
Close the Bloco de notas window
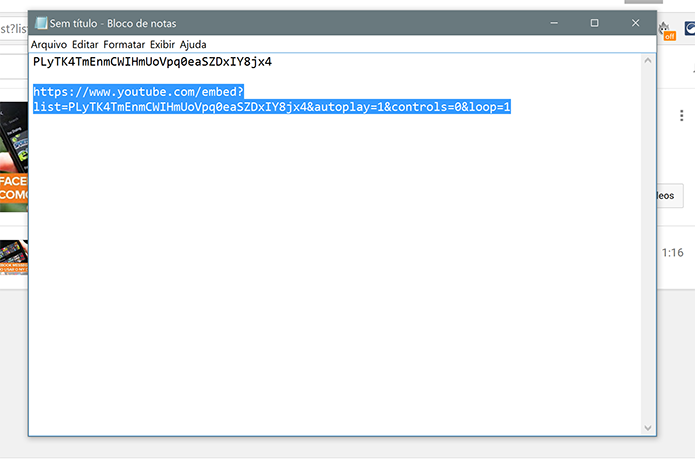tap(635, 23)
